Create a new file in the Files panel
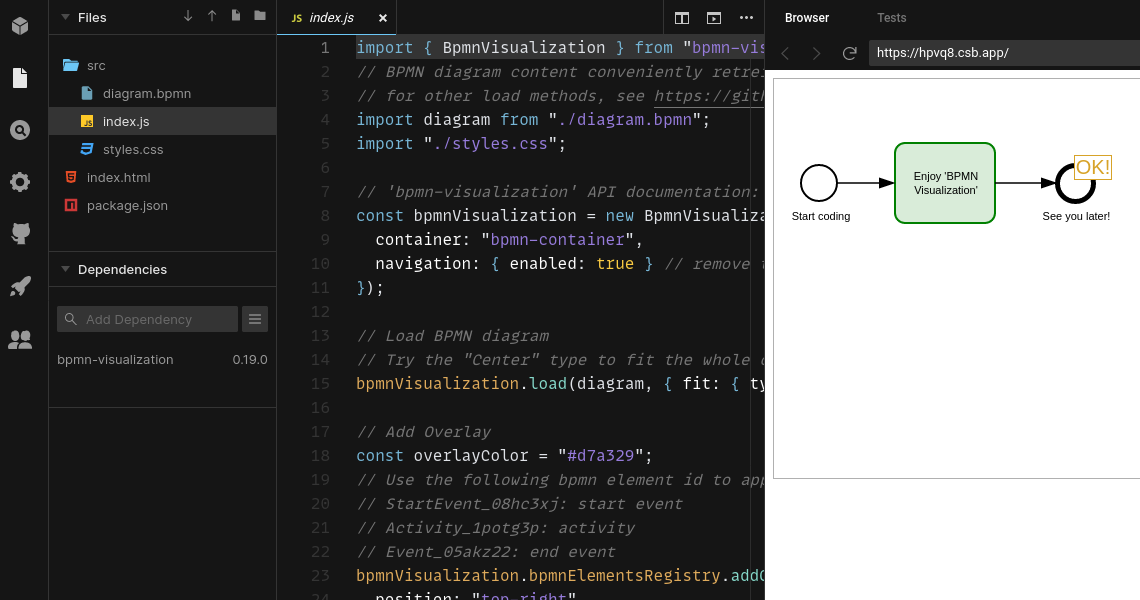Image resolution: width=1140 pixels, height=600 pixels. [x=236, y=17]
